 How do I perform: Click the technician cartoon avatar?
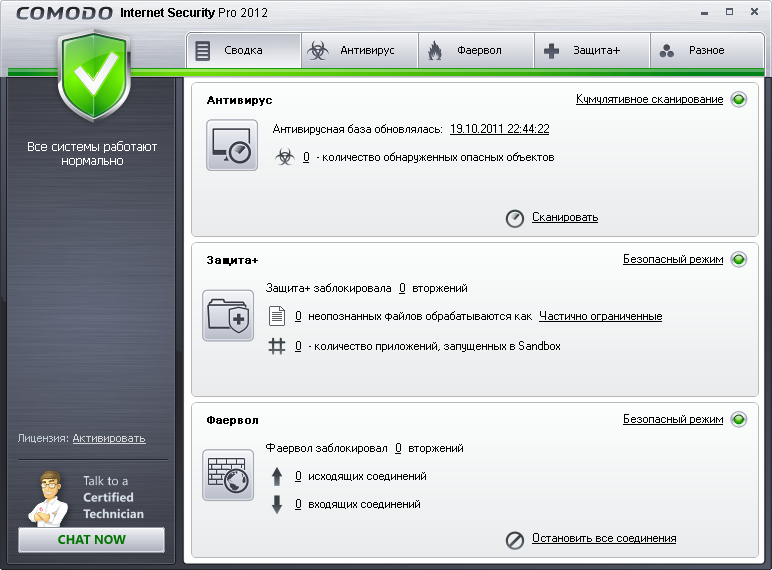(48, 498)
